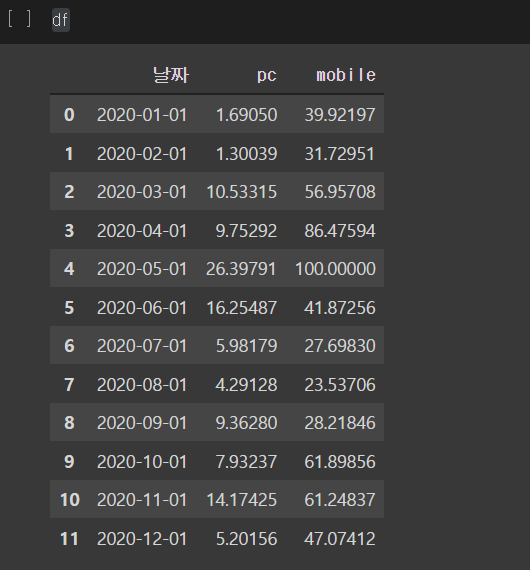530x570 pixels.
Task: Click mobile value 28.21846
Action: coord(340,422)
